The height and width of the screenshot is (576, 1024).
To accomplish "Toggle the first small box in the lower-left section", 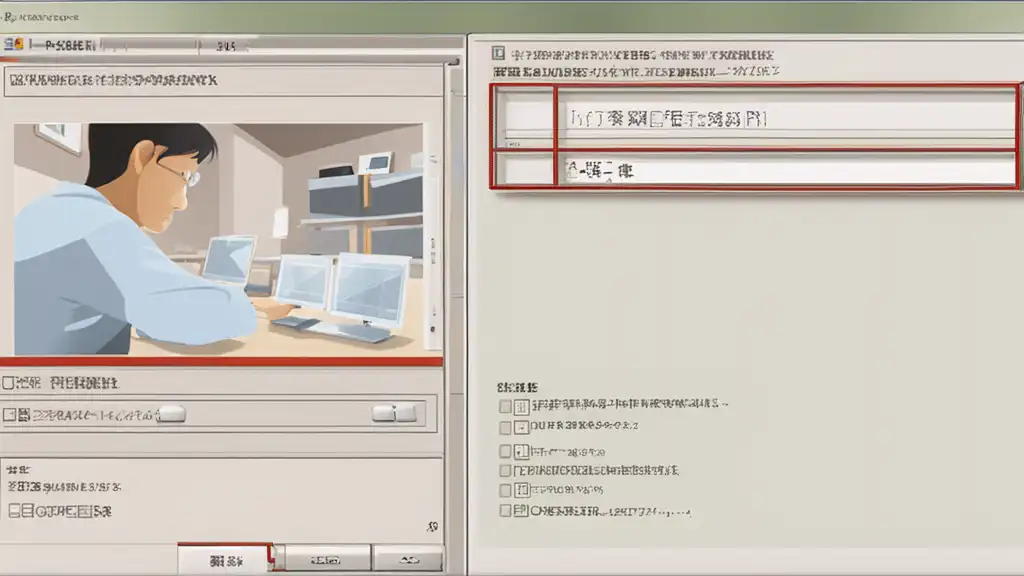I will [15, 511].
